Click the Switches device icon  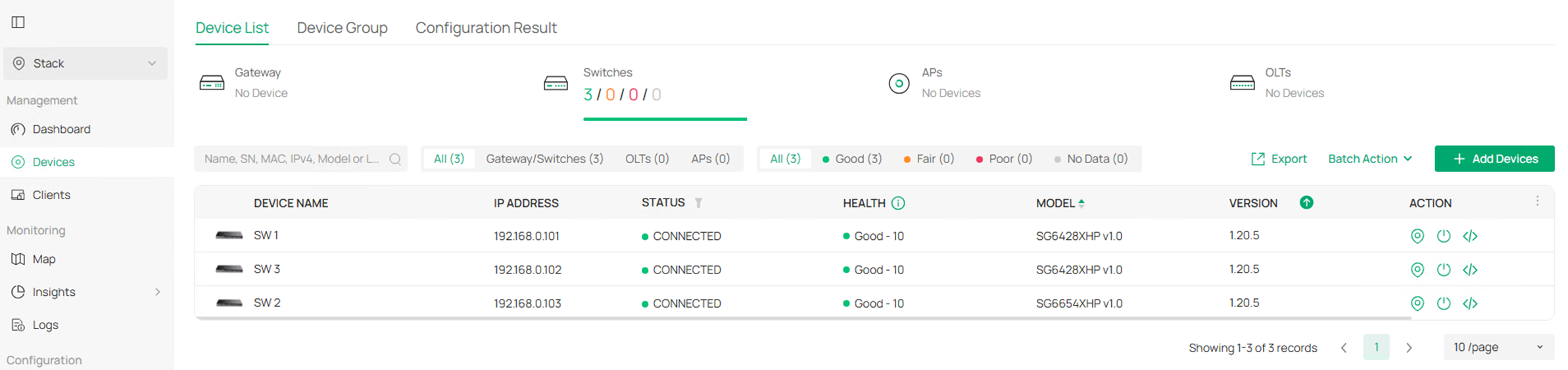(556, 83)
